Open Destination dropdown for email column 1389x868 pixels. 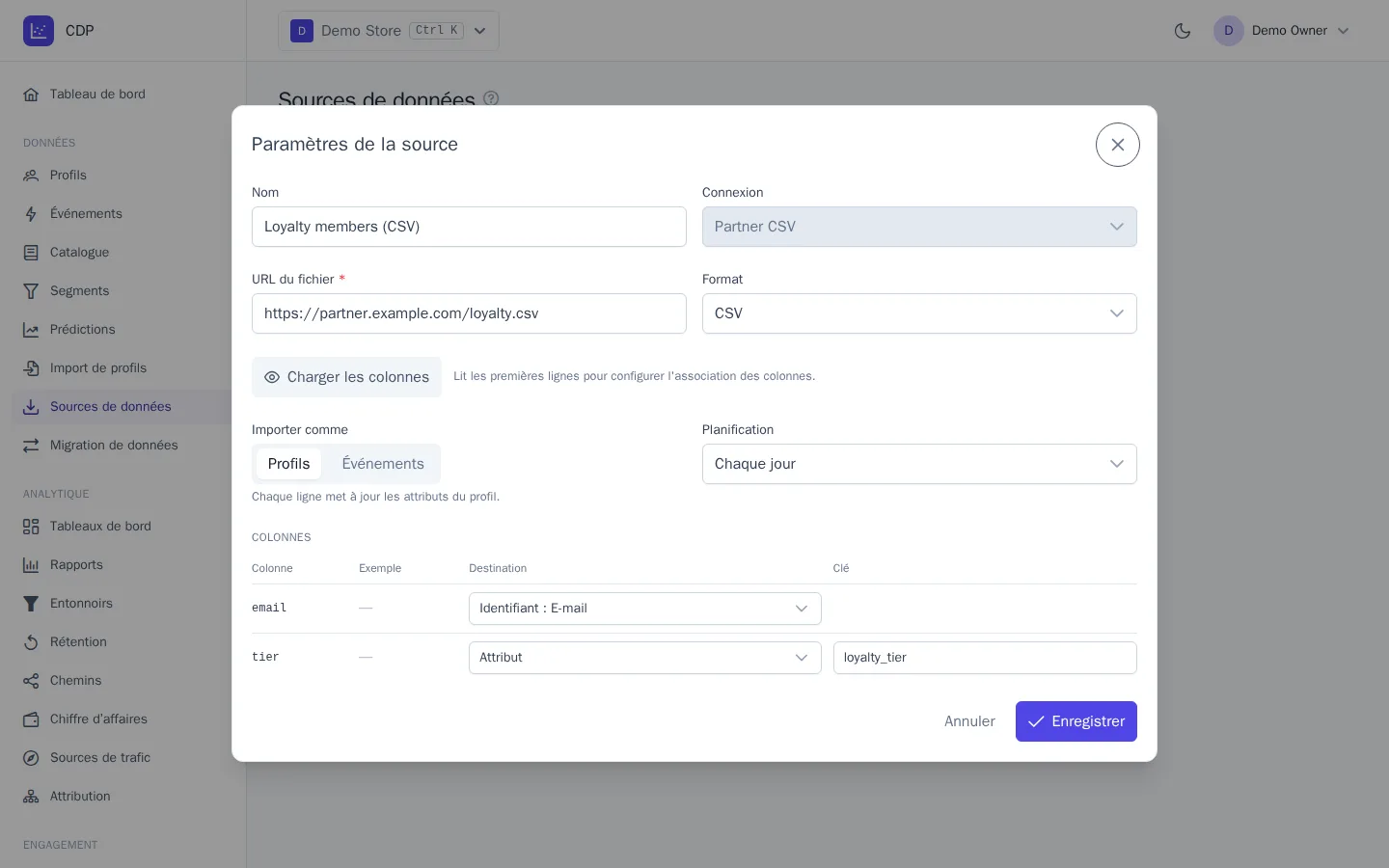click(644, 609)
